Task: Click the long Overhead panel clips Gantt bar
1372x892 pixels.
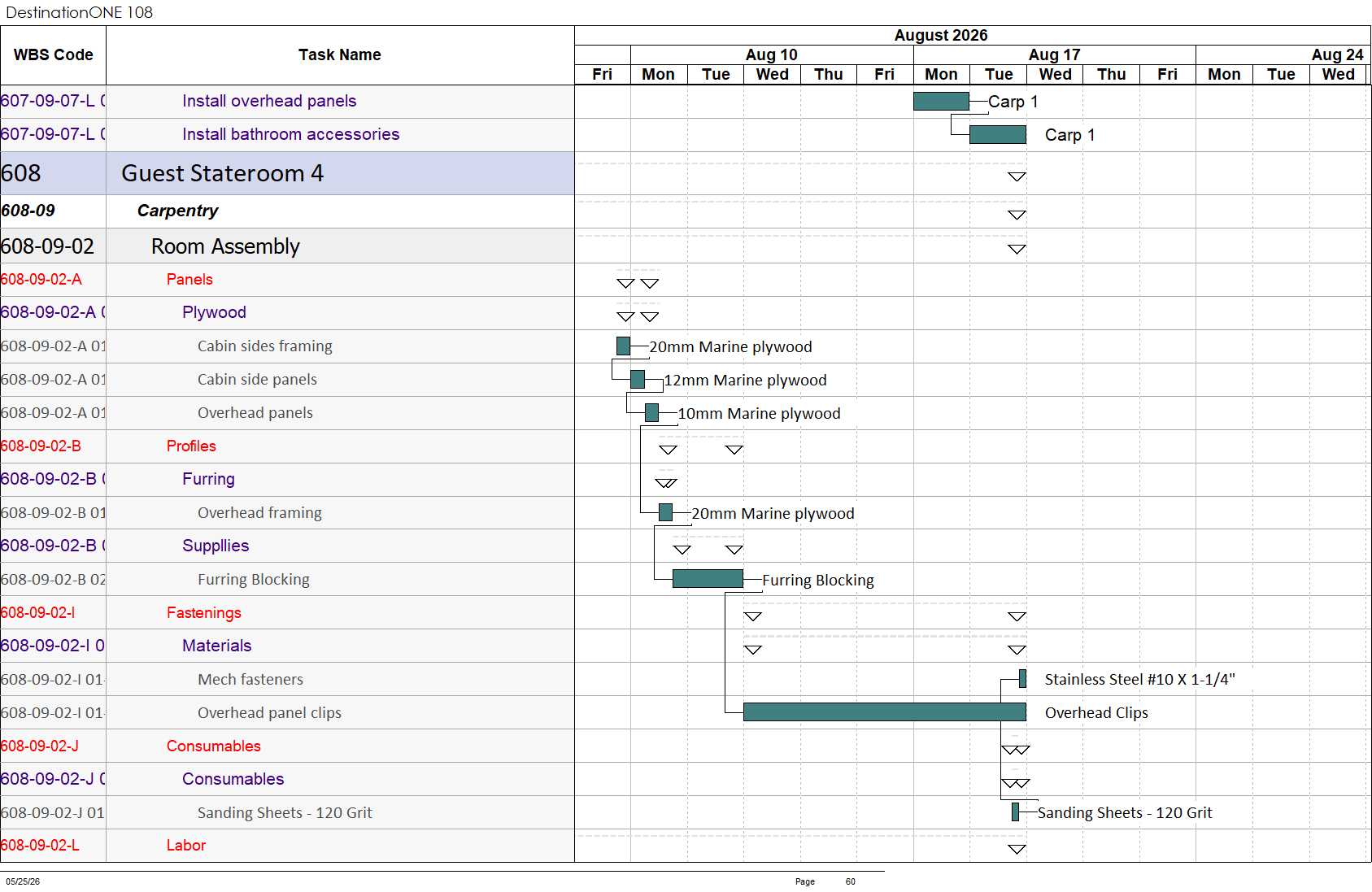Action: [885, 711]
